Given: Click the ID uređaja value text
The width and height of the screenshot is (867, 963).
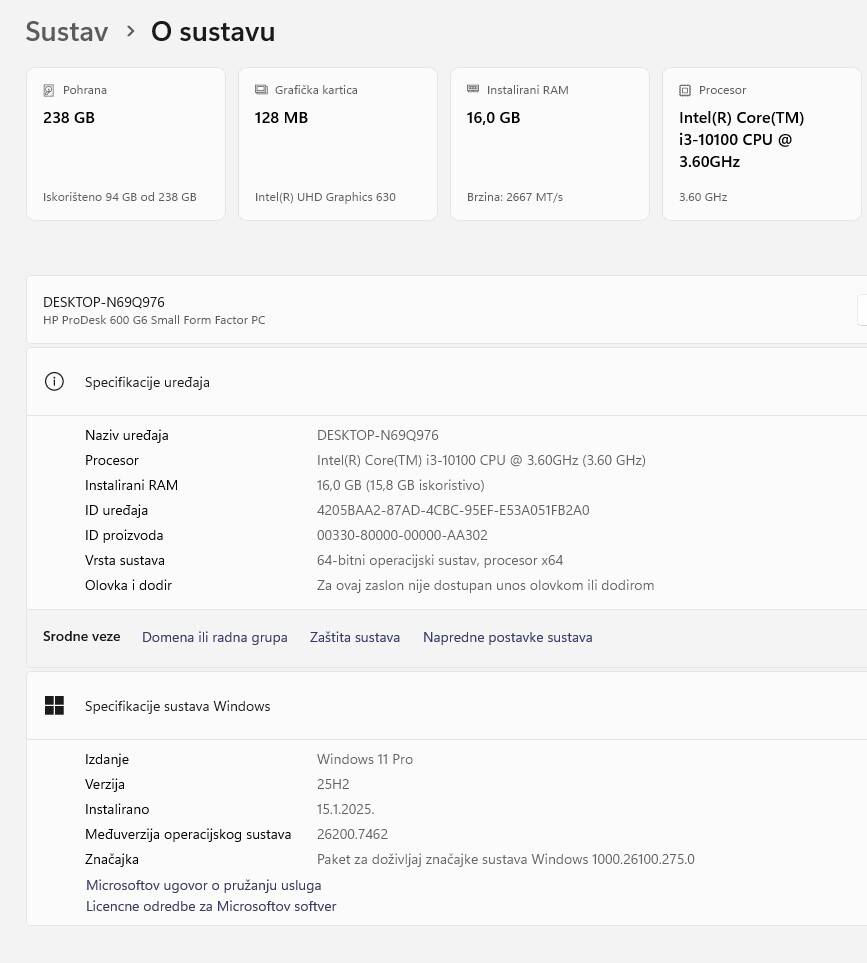Looking at the screenshot, I should pyautogui.click(x=452, y=510).
